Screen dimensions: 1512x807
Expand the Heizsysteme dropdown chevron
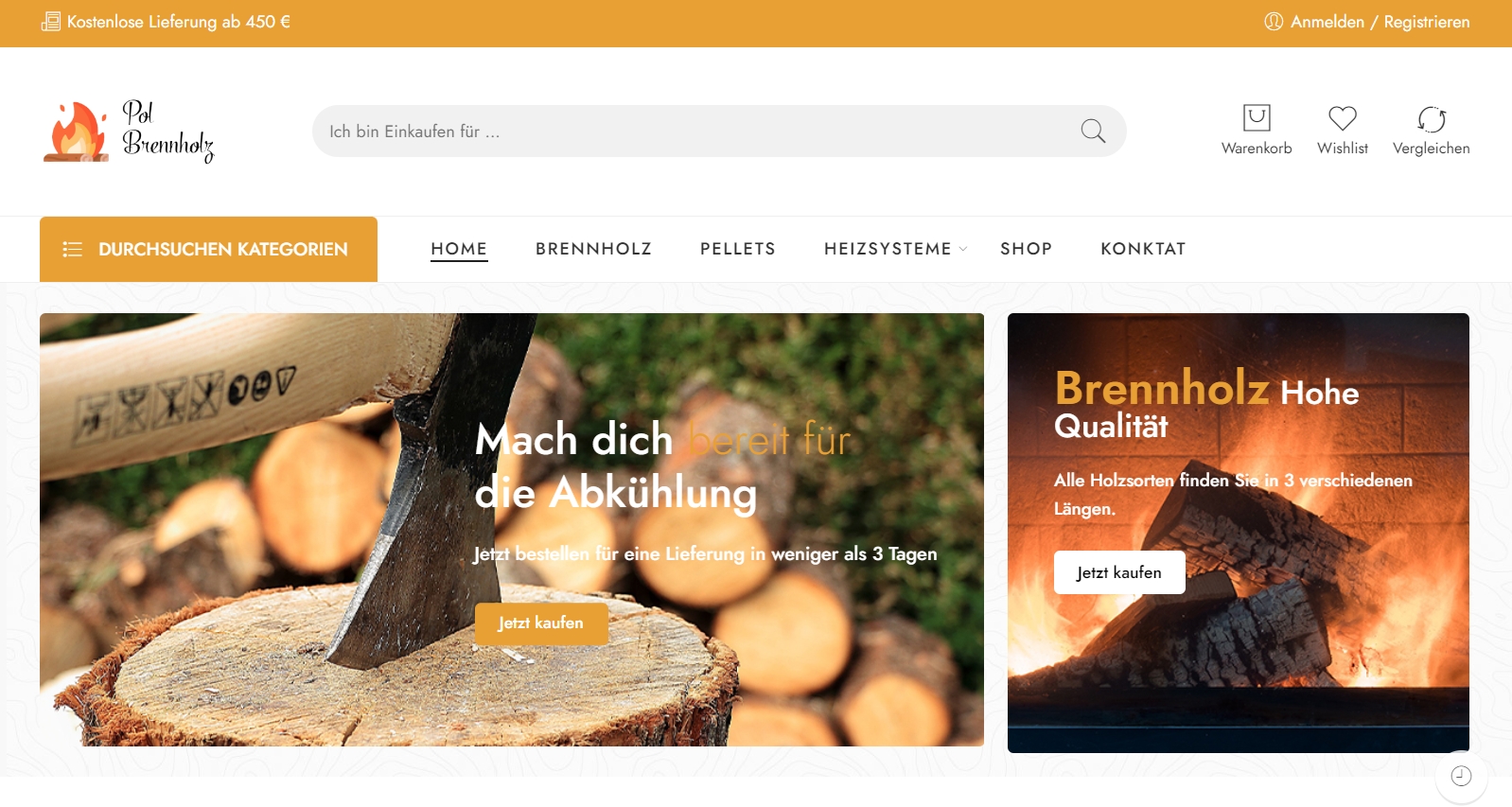click(x=963, y=249)
